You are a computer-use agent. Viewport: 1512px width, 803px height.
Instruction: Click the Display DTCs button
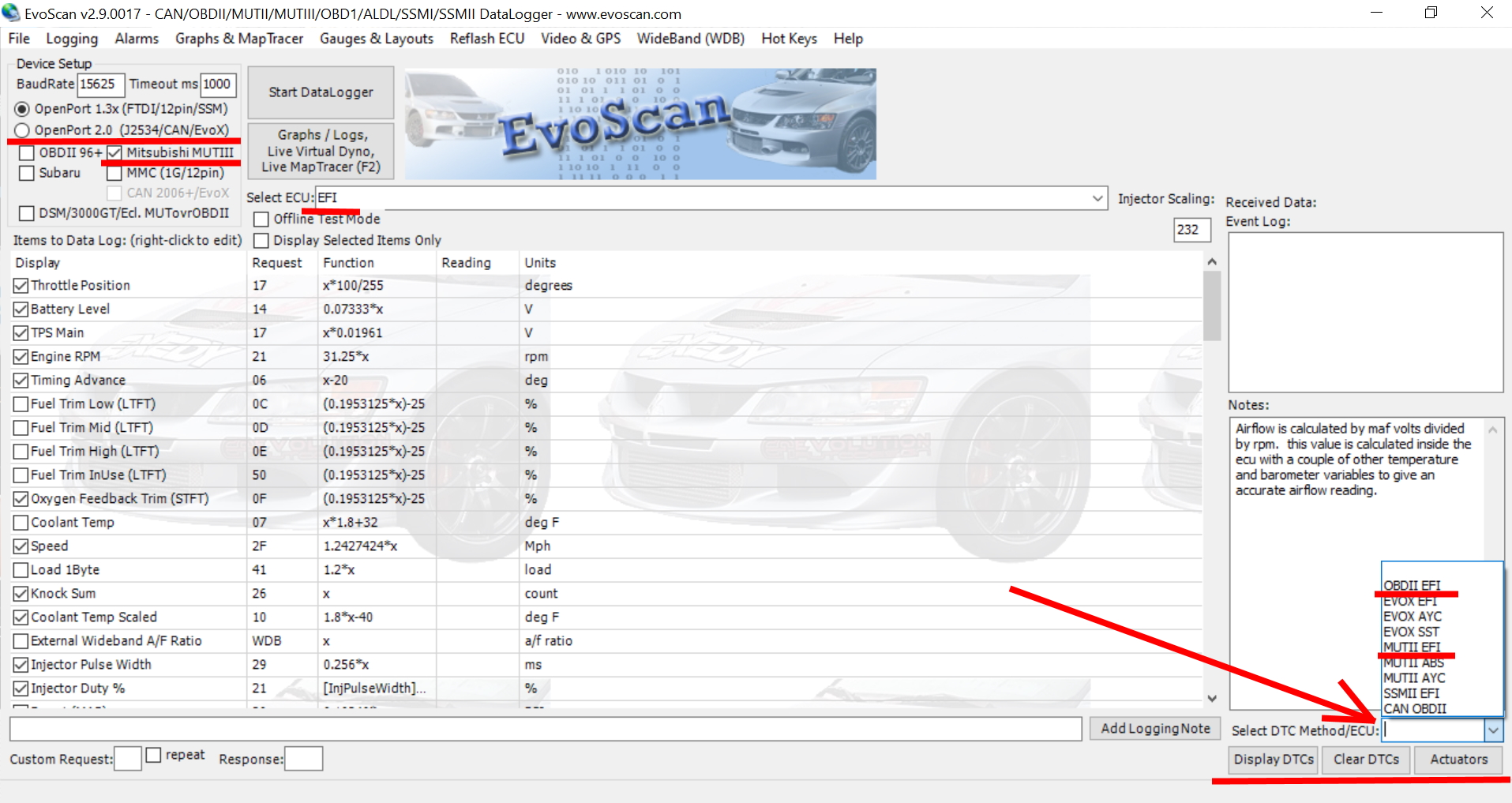click(x=1273, y=760)
